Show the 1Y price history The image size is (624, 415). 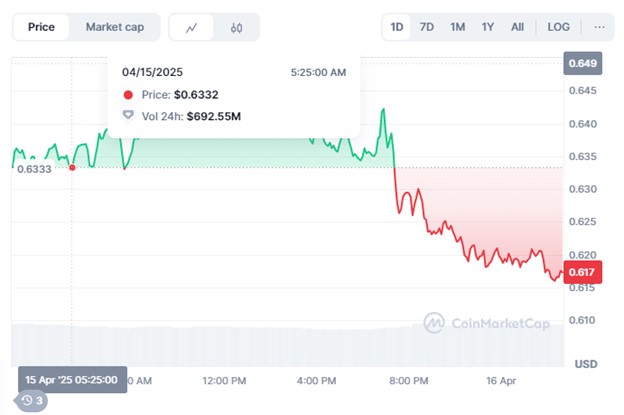(487, 27)
